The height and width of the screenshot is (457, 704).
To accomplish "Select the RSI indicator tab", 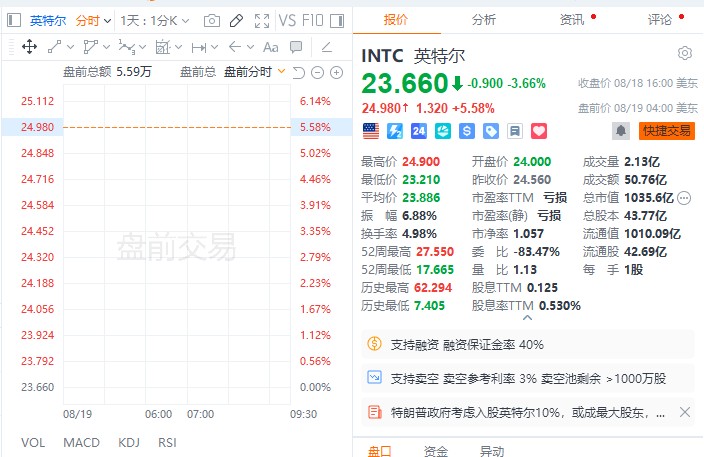I will (167, 443).
